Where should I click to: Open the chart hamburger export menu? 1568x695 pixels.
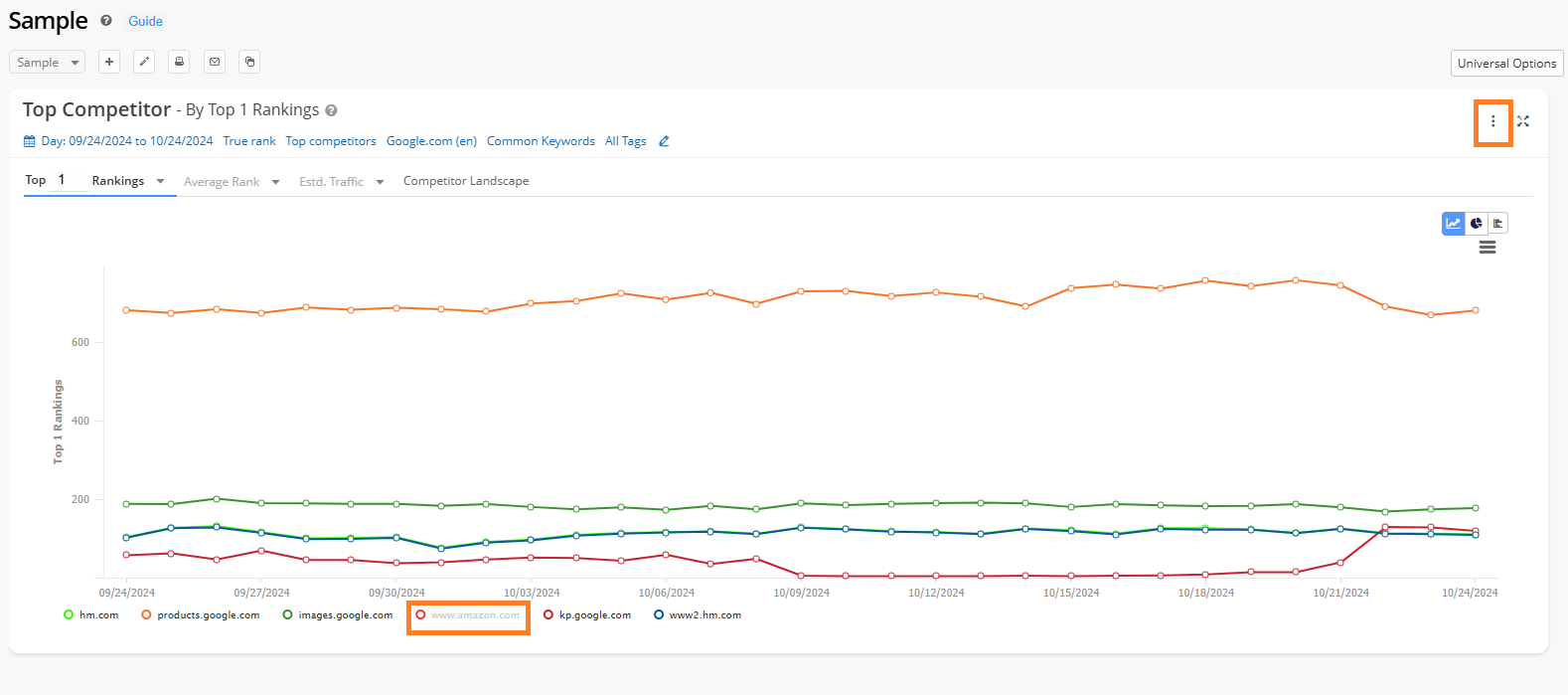1488,248
